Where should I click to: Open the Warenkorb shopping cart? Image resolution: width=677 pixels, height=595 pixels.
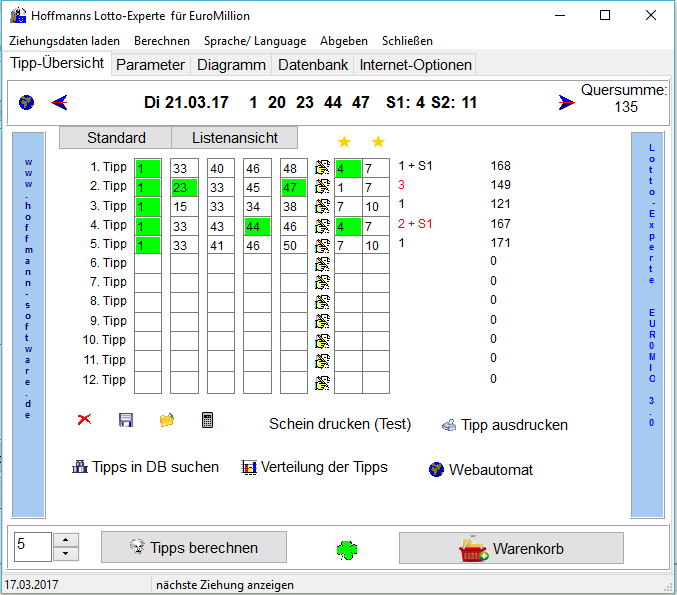pyautogui.click(x=511, y=548)
